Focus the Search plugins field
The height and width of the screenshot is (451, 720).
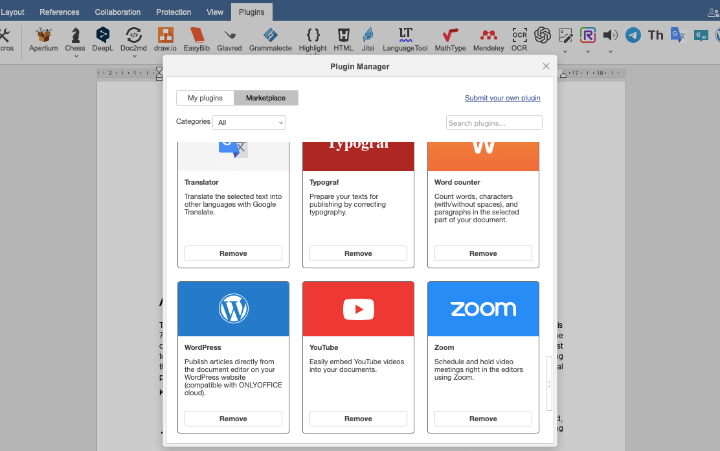pos(494,123)
